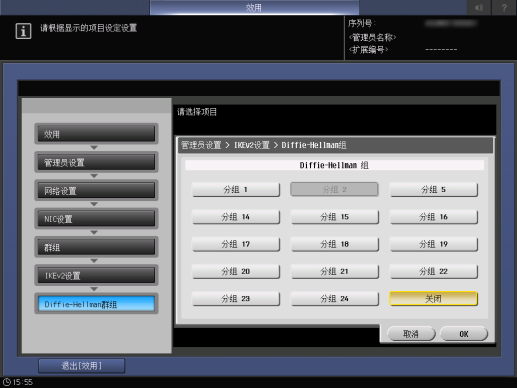517x388 pixels.
Task: Choose 分组 5 button
Action: click(x=433, y=189)
